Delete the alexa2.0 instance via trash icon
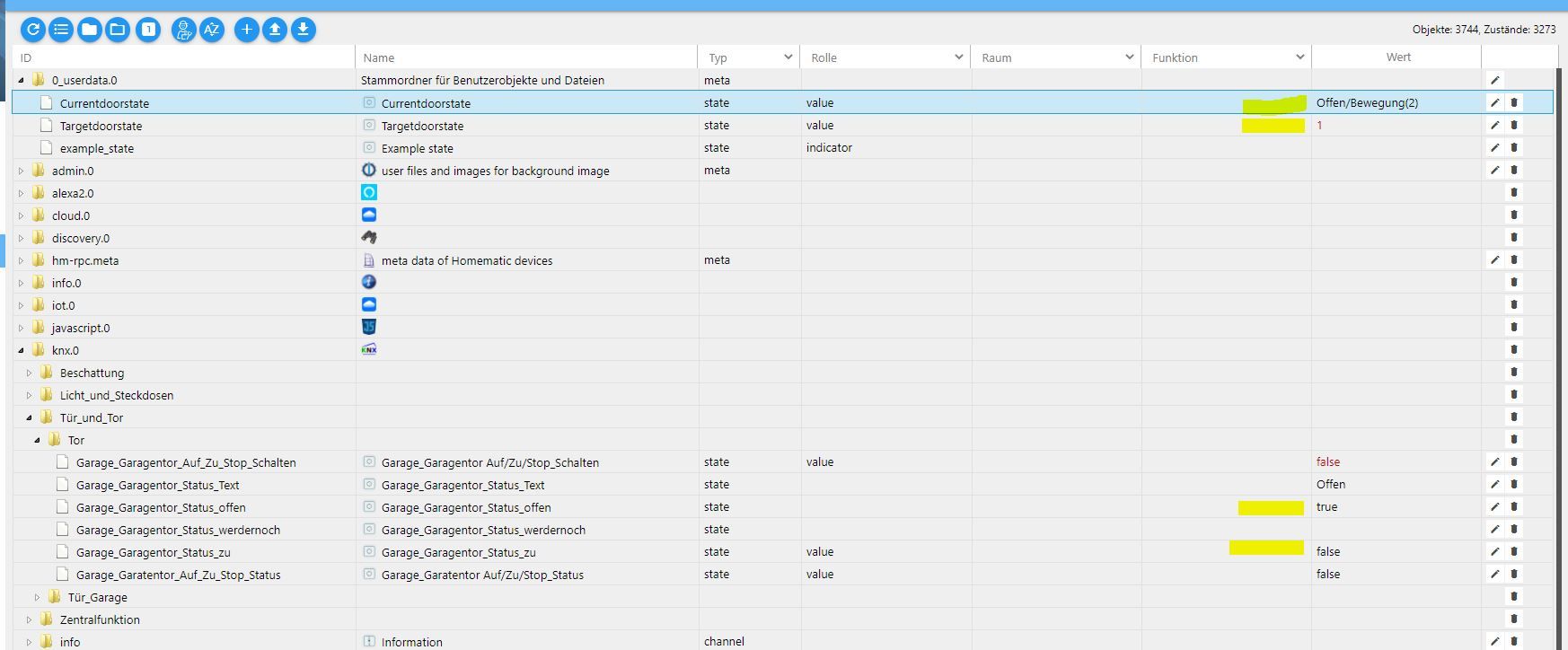 coord(1514,192)
